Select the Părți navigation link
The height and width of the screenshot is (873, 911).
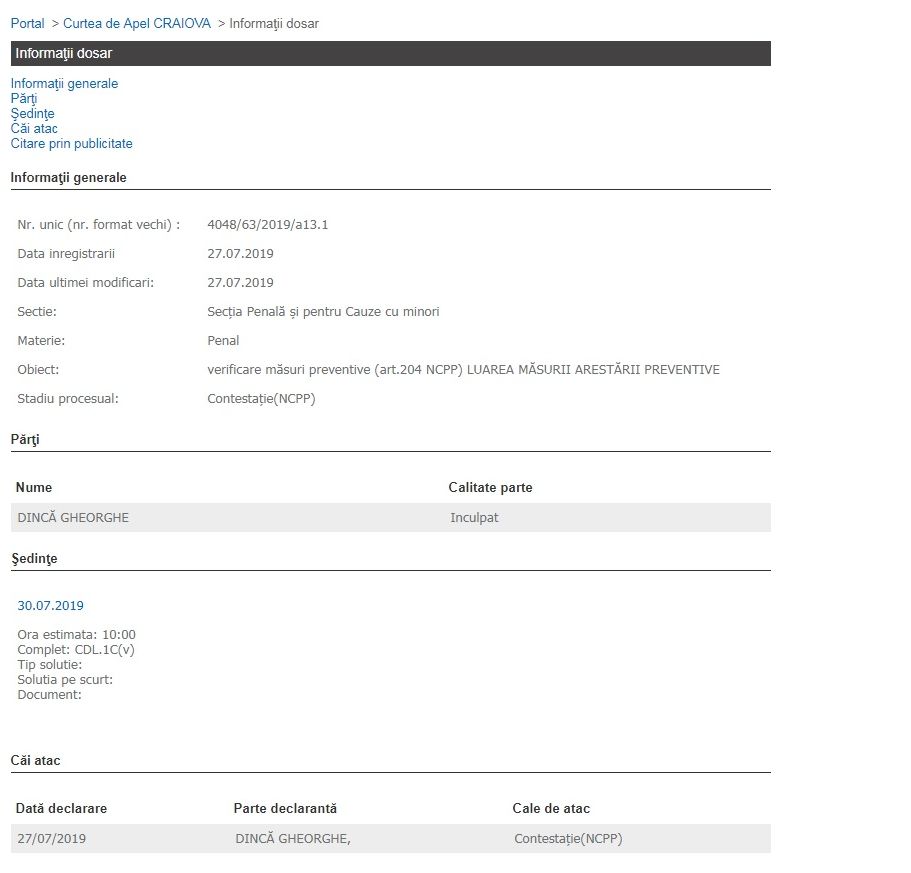[x=24, y=99]
